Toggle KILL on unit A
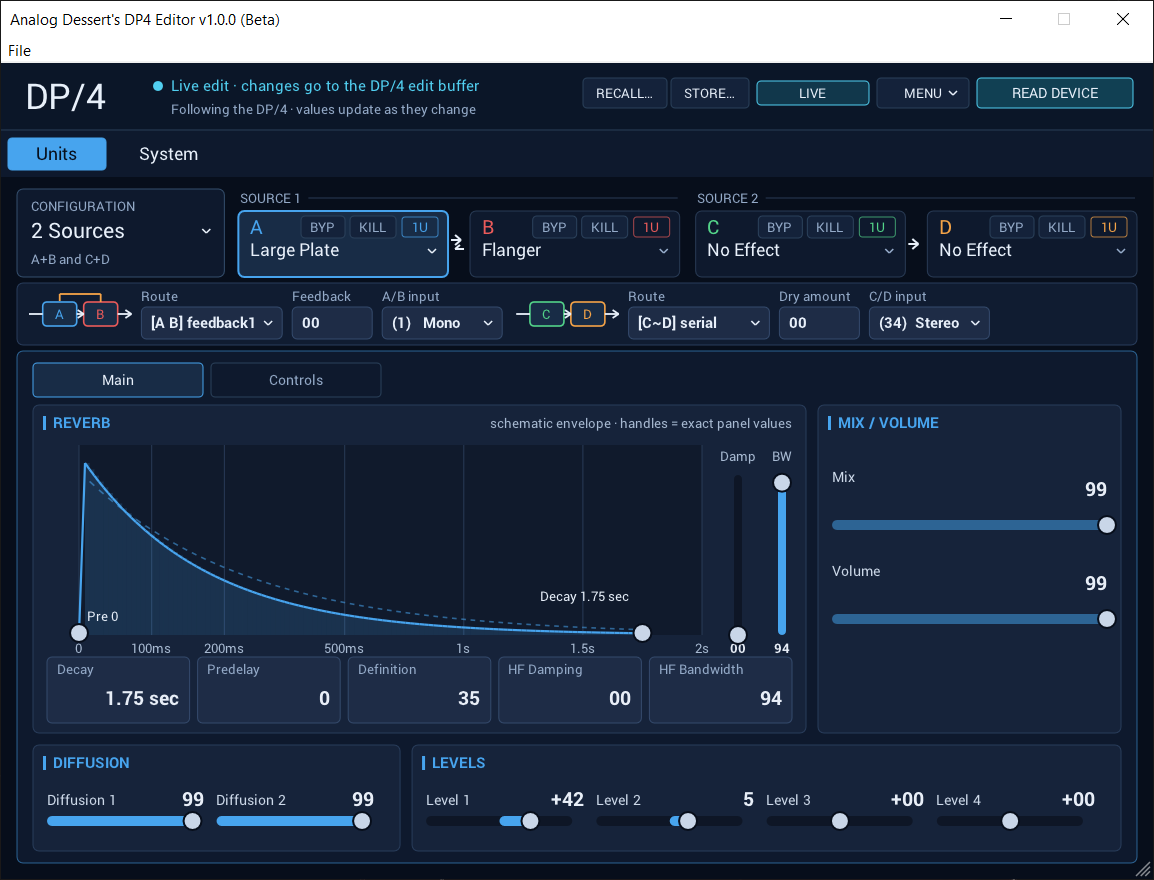The width and height of the screenshot is (1154, 880). coord(372,227)
